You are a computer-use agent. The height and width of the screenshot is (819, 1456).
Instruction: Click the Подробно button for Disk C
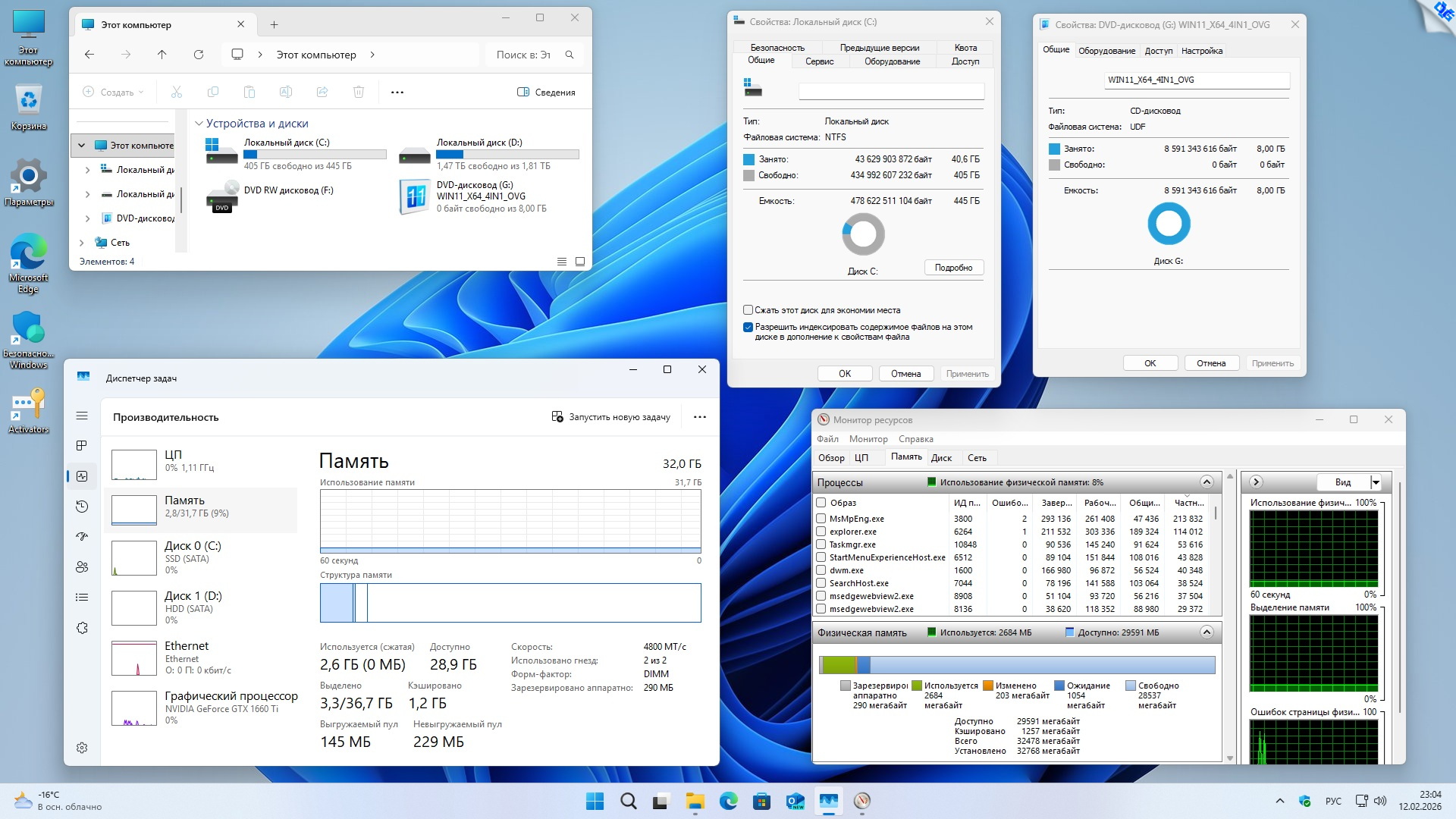pyautogui.click(x=953, y=268)
